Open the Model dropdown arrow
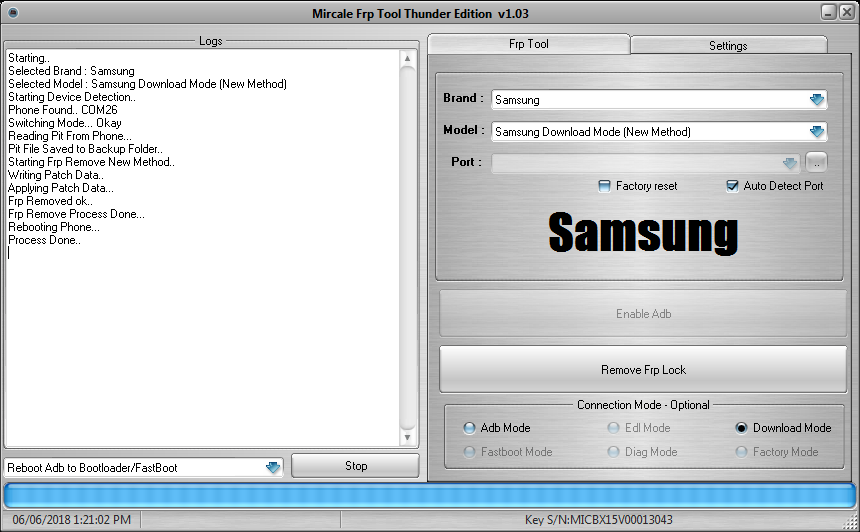860x532 pixels. coord(817,131)
